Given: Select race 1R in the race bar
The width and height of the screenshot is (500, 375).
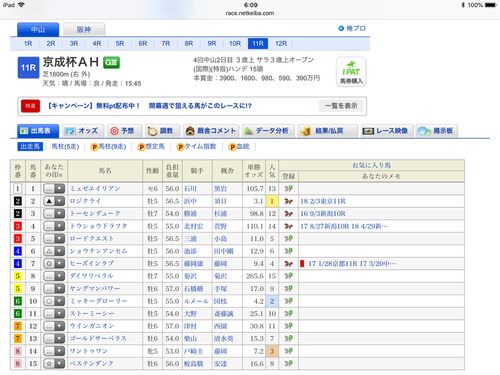Looking at the screenshot, I should click(28, 44).
